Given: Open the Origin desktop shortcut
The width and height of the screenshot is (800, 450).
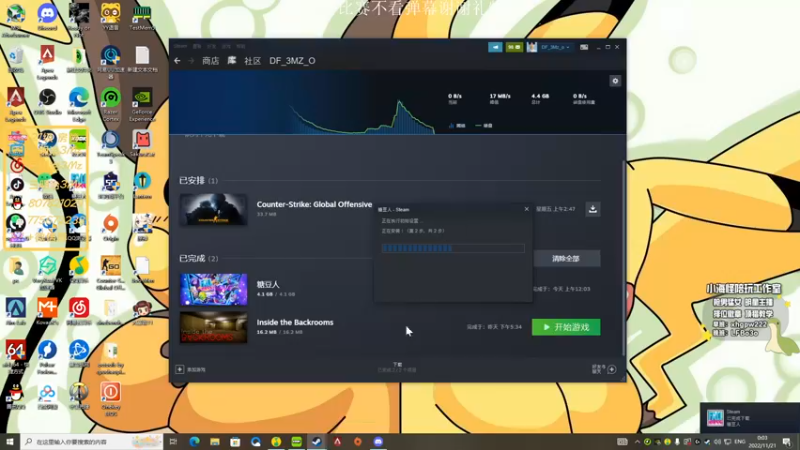Looking at the screenshot, I should click(x=110, y=228).
